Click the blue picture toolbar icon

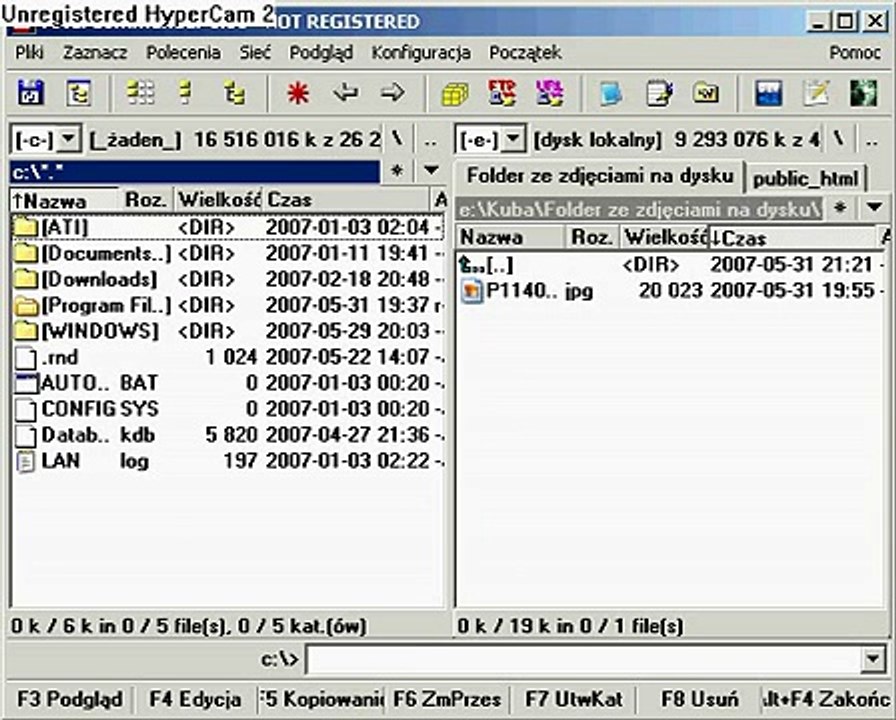(769, 94)
